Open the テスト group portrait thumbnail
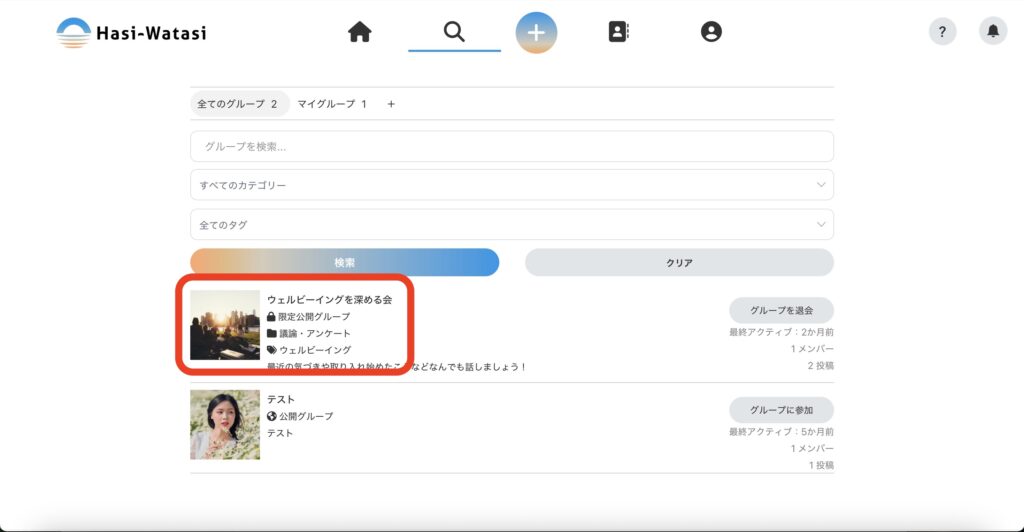This screenshot has height=532, width=1024. click(x=225, y=425)
